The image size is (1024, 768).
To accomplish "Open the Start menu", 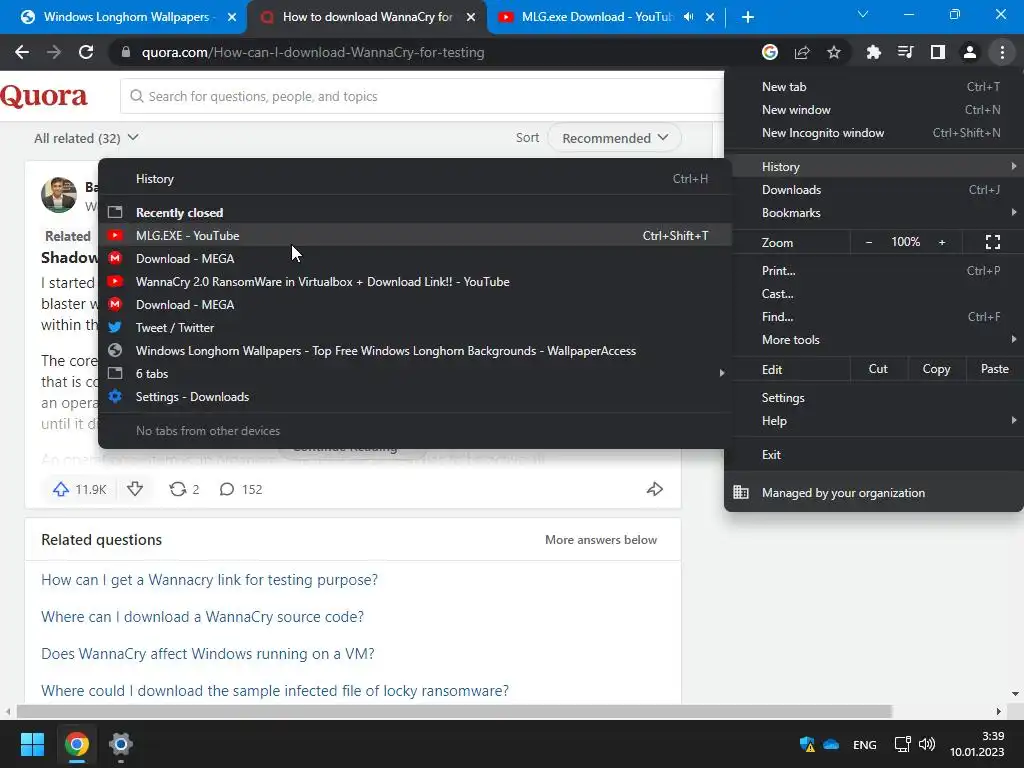I will (x=32, y=744).
